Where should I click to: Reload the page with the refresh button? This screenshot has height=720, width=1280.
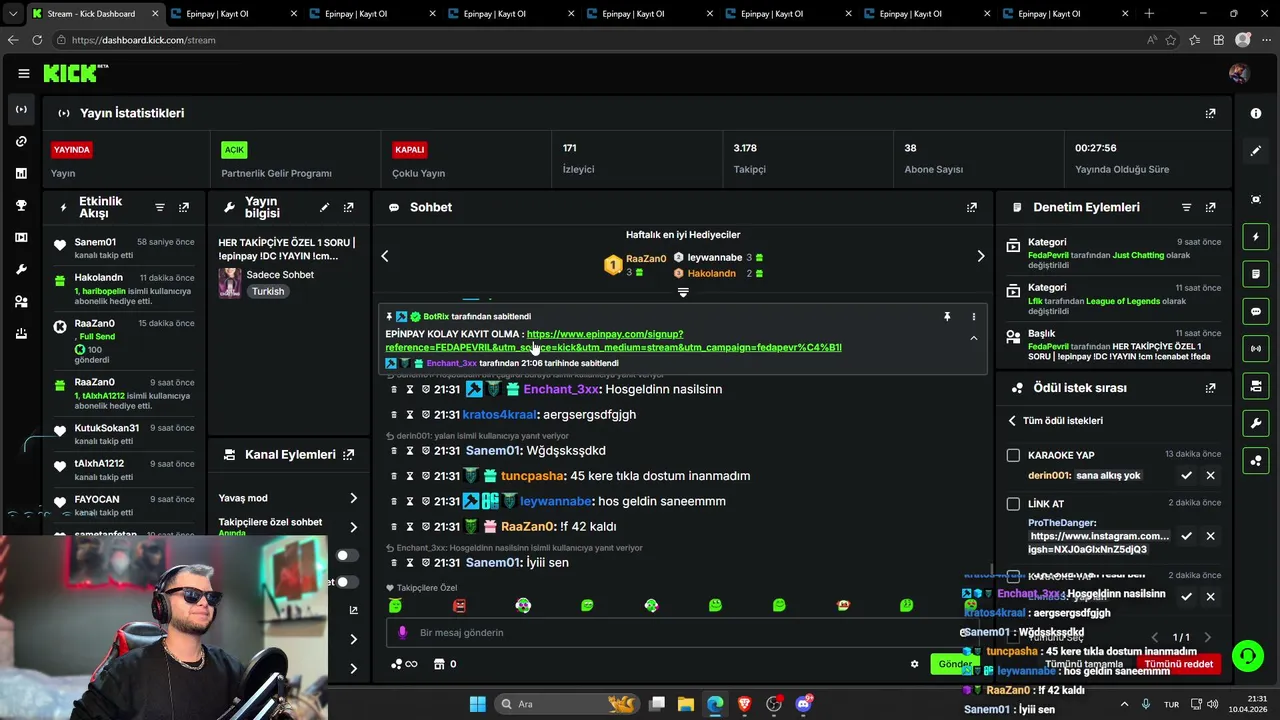click(37, 40)
